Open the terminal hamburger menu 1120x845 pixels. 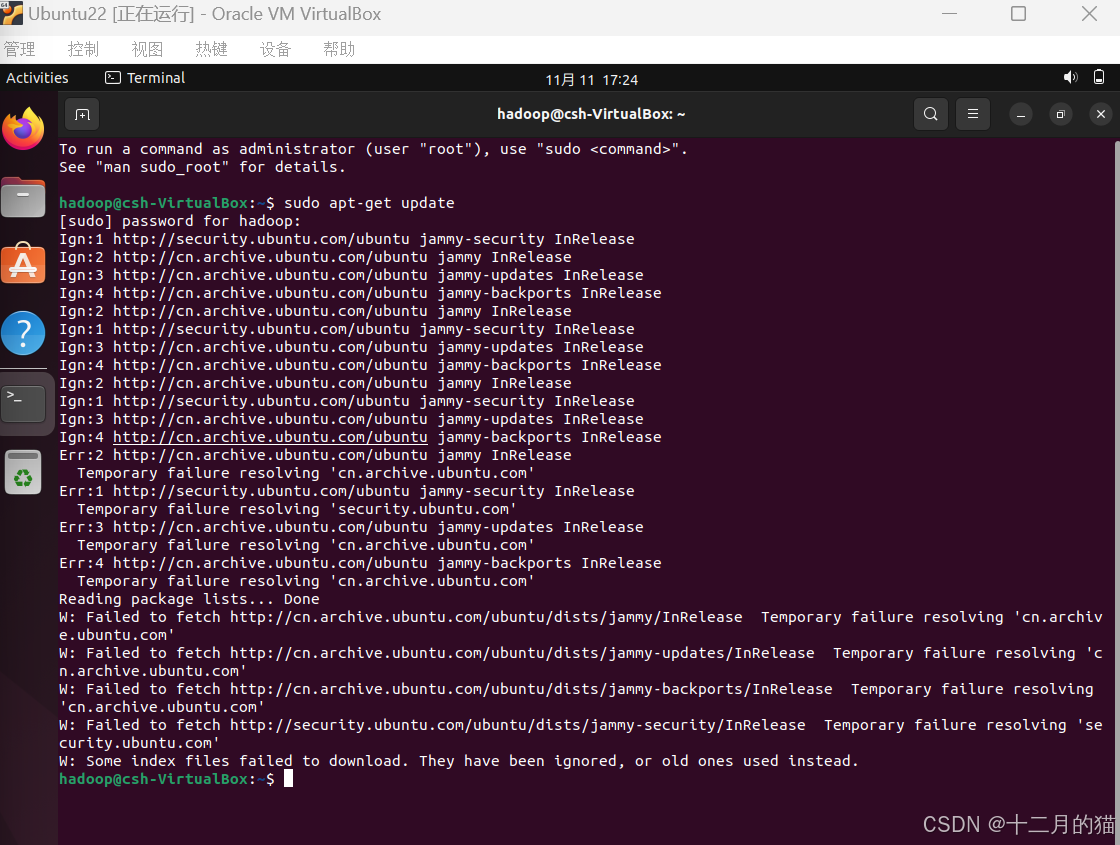pyautogui.click(x=972, y=114)
